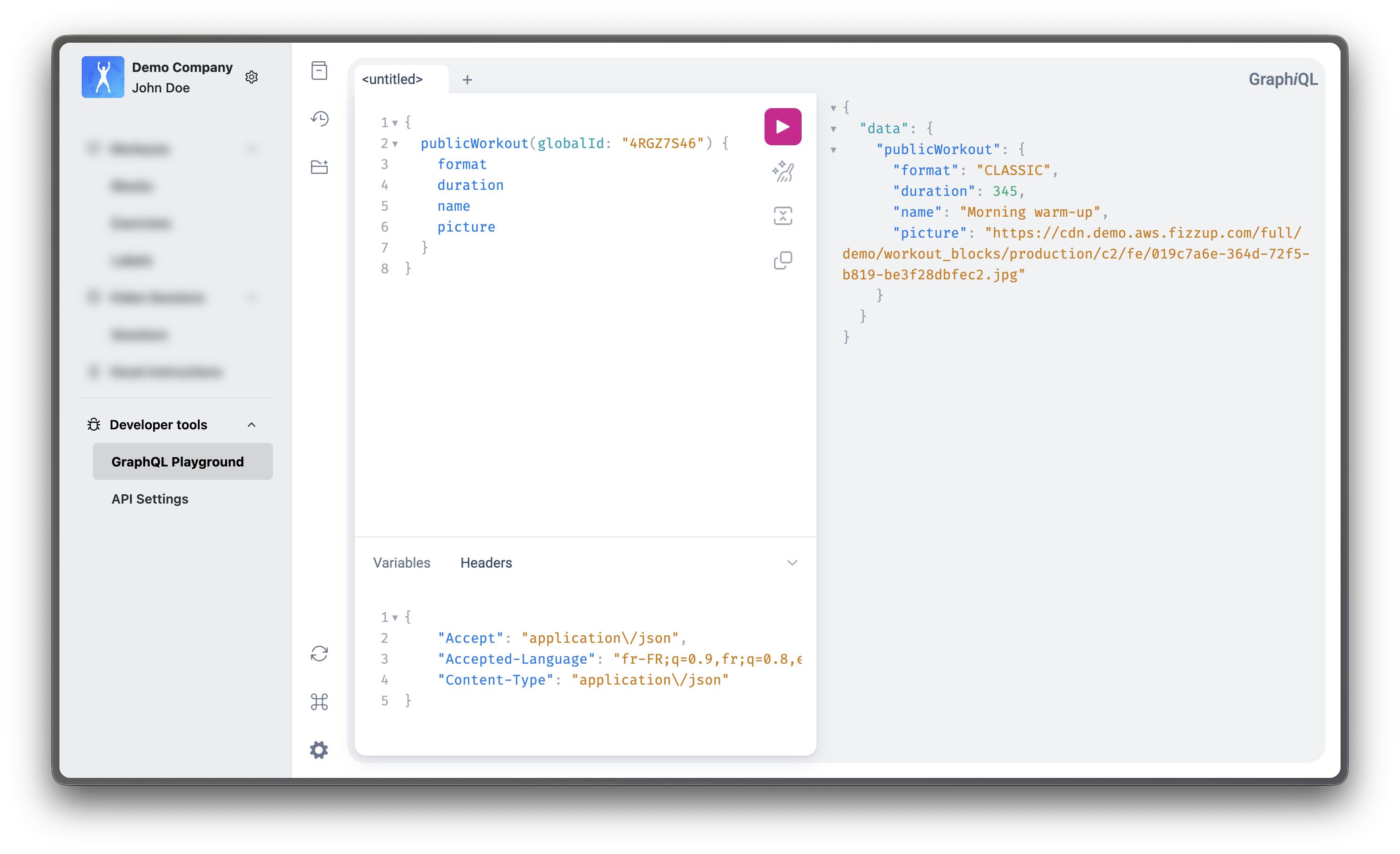The height and width of the screenshot is (854, 1400).
Task: Click the picture URL in the response
Action: (1076, 254)
